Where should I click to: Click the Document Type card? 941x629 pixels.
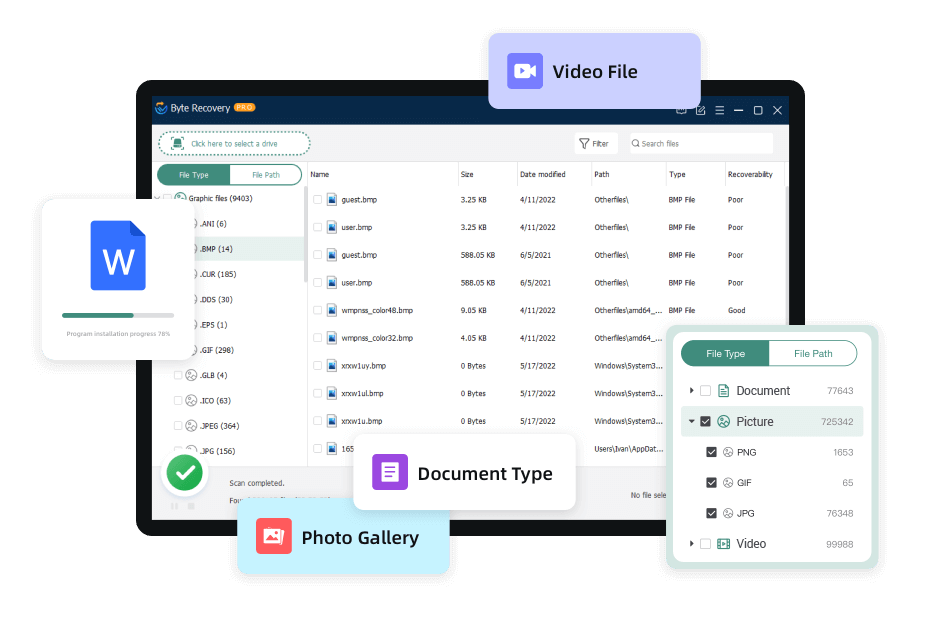point(464,472)
